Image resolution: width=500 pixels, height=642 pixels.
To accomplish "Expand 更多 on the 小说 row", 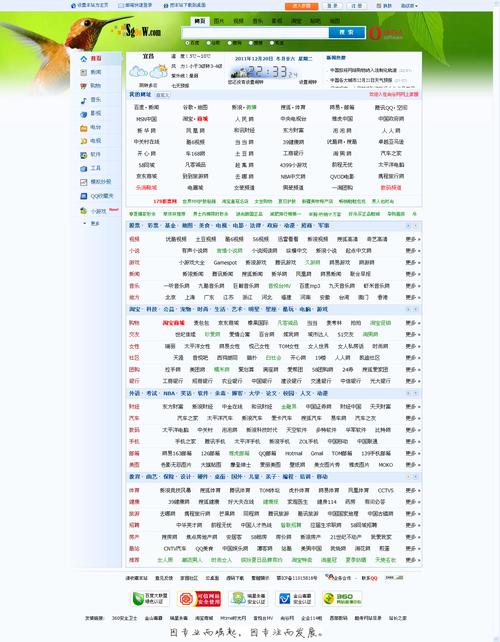I will pyautogui.click(x=412, y=251).
